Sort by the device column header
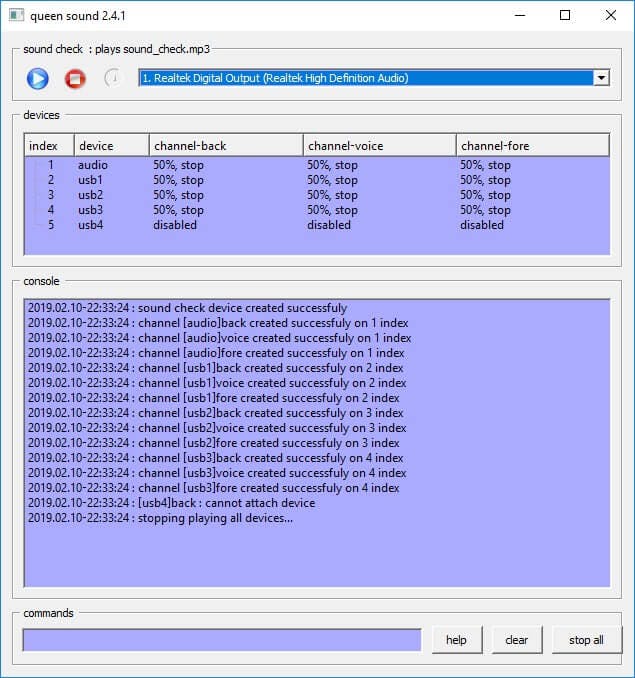 pos(112,146)
